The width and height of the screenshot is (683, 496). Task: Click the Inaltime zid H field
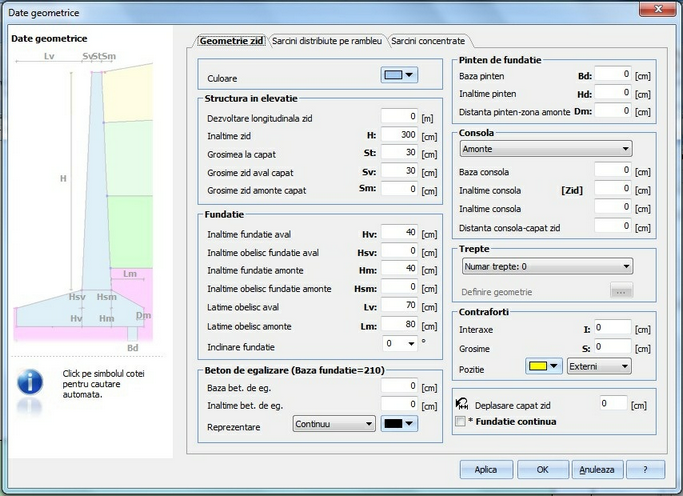pos(399,135)
